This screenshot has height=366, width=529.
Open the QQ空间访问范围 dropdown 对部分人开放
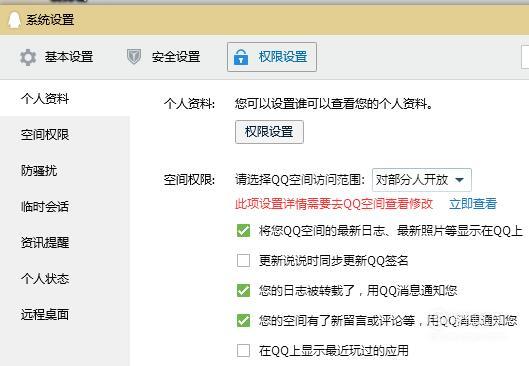[422, 180]
